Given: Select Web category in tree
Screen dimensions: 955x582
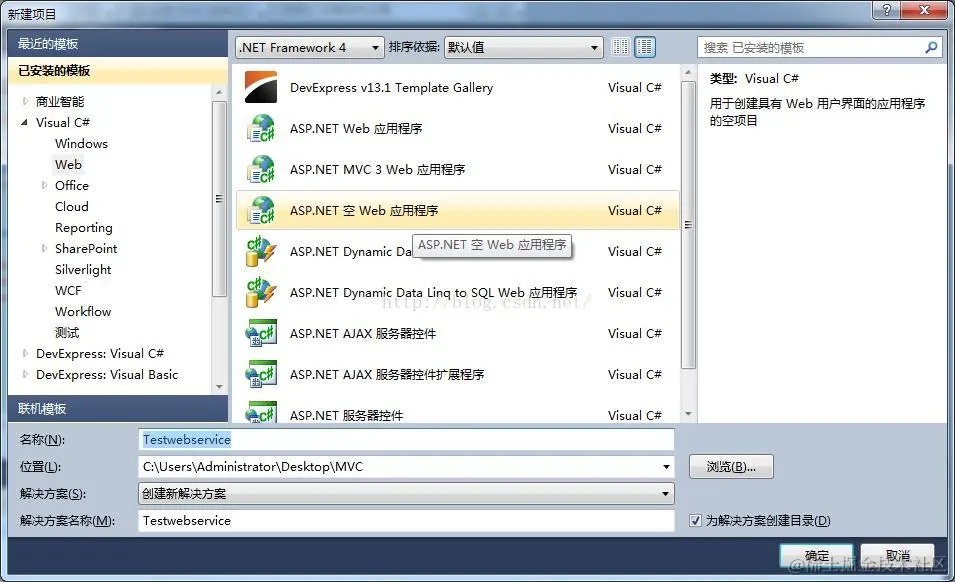Looking at the screenshot, I should (x=68, y=164).
